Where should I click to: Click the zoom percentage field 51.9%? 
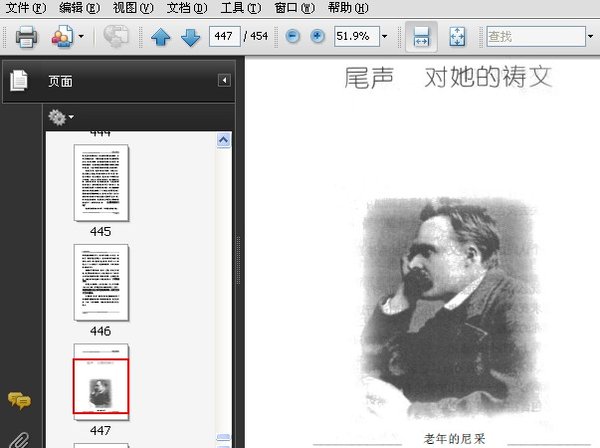(x=357, y=36)
